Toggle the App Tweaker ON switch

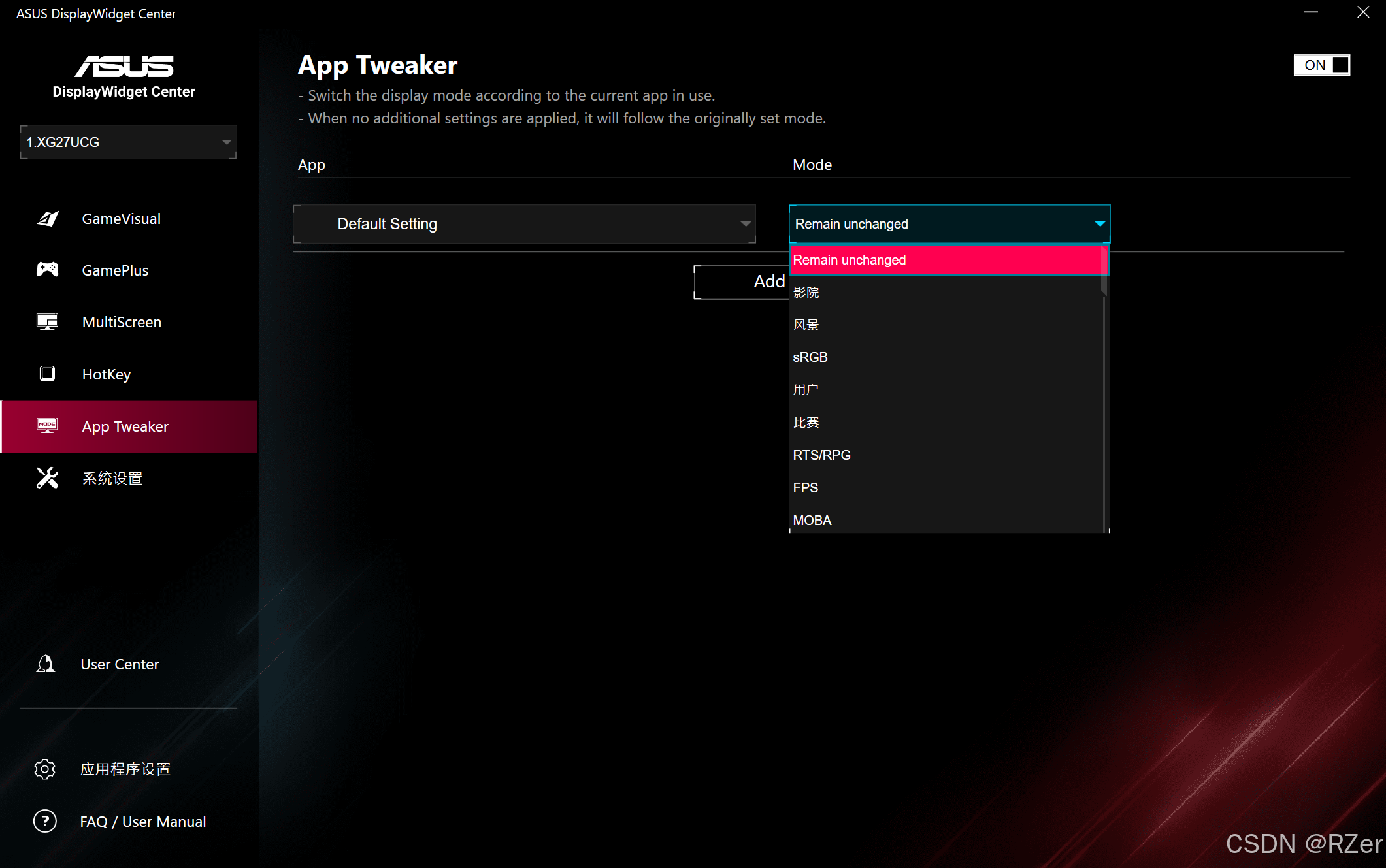pyautogui.click(x=1322, y=65)
